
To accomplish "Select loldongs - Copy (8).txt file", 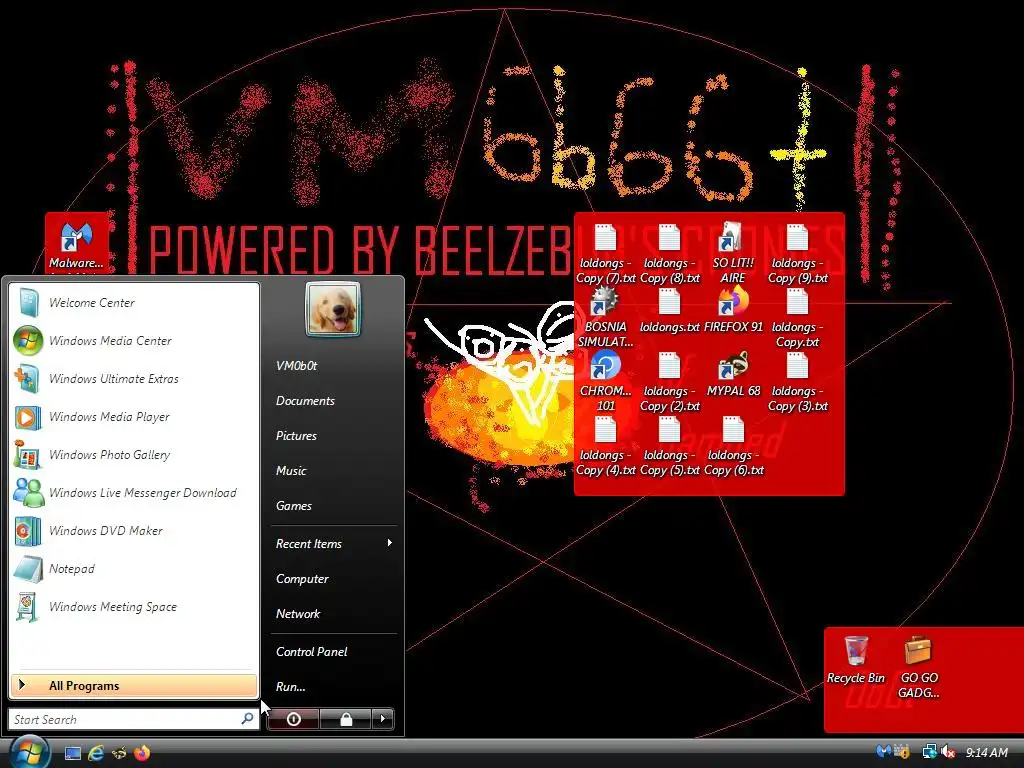I will [669, 254].
